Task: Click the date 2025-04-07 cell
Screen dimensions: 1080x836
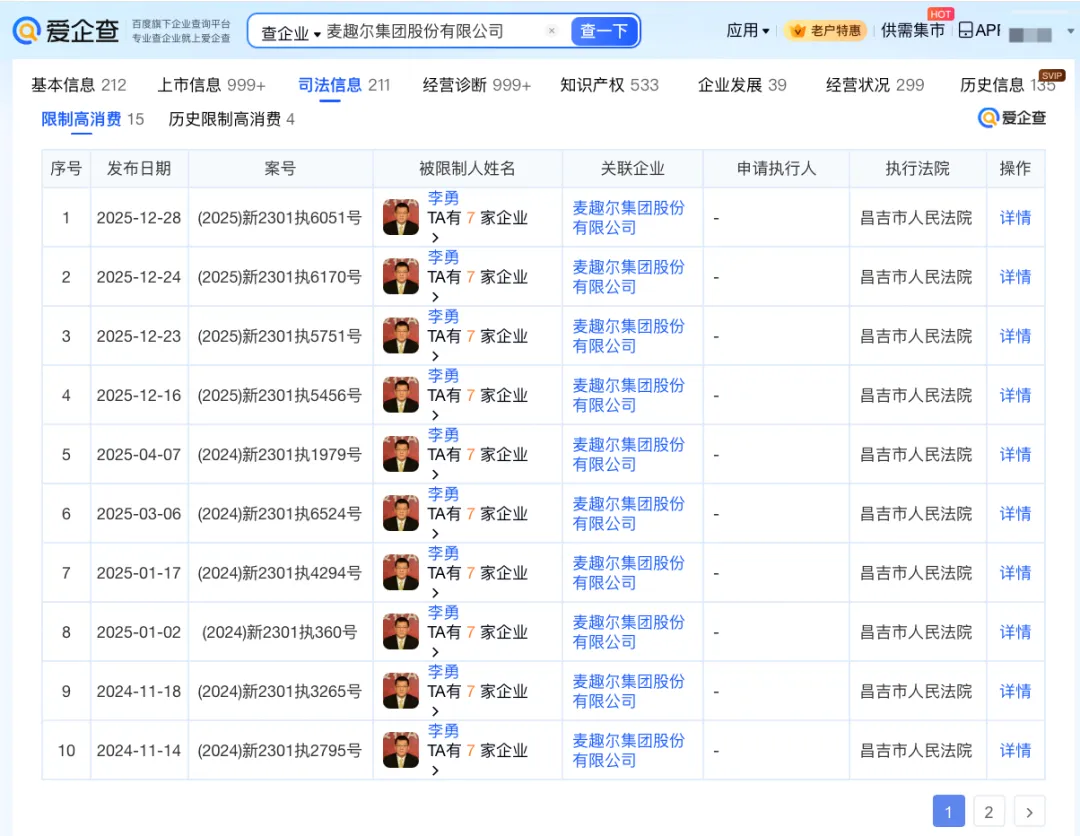Action: (x=138, y=454)
